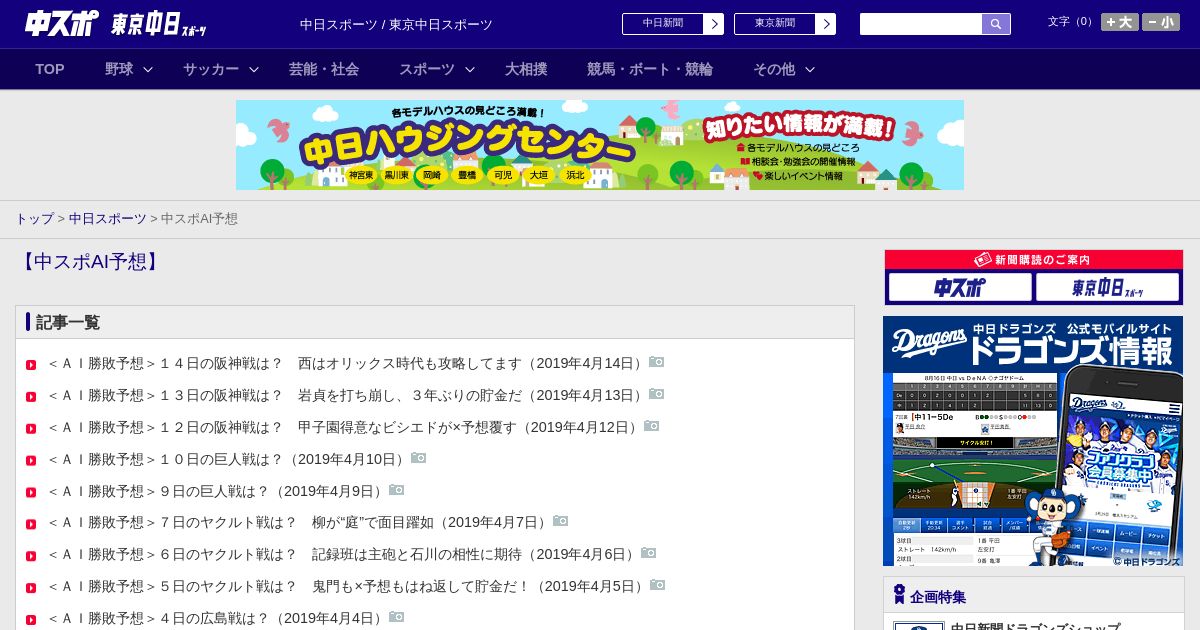Click the 企画特集 ribbon icon
Screen dimensions: 1200x630
point(899,595)
